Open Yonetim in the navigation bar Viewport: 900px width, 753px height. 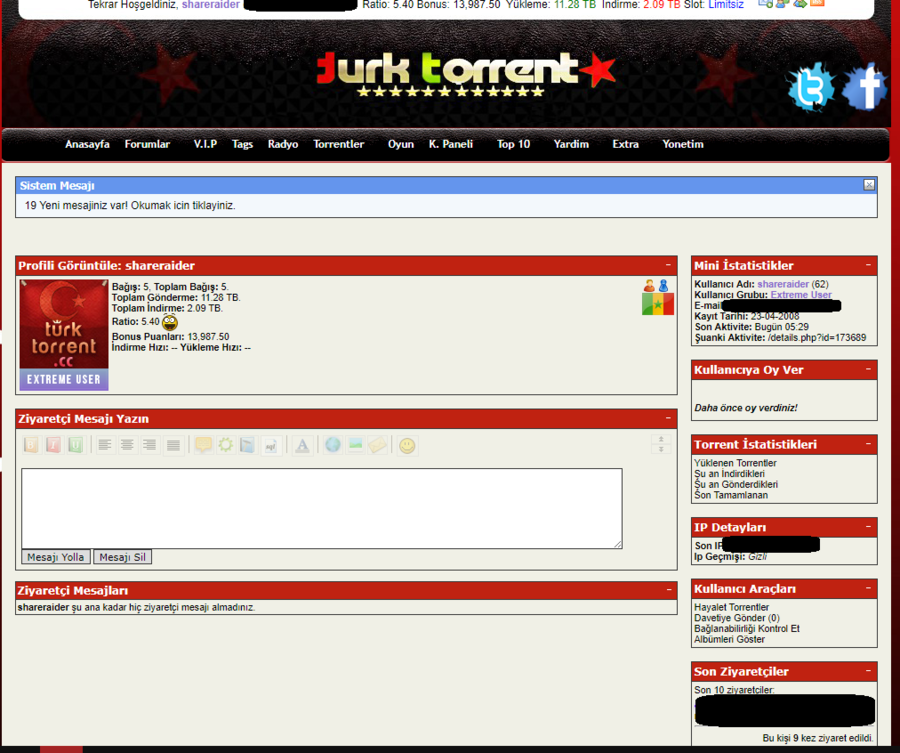(682, 144)
